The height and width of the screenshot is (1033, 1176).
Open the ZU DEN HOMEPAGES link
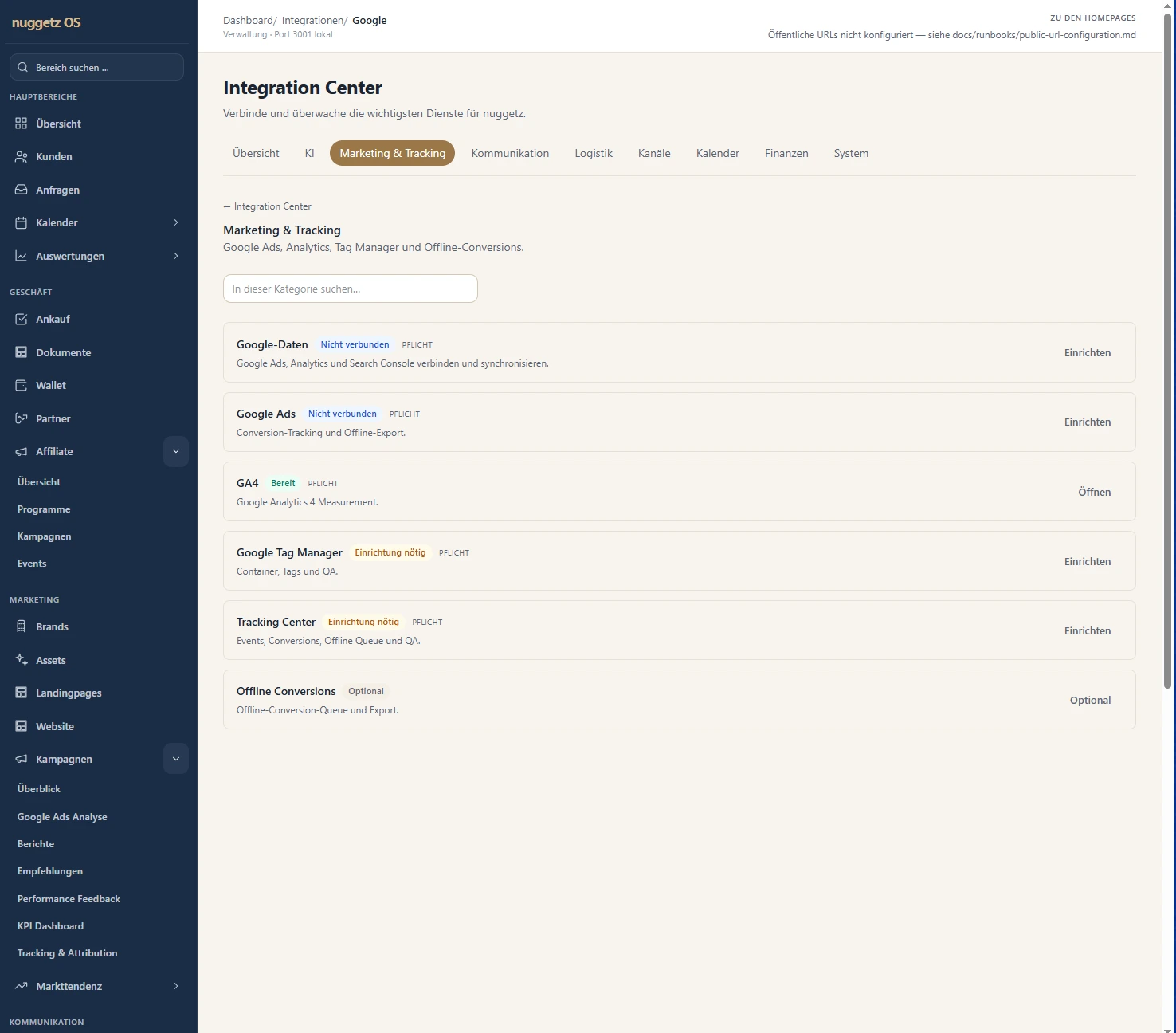(1092, 18)
